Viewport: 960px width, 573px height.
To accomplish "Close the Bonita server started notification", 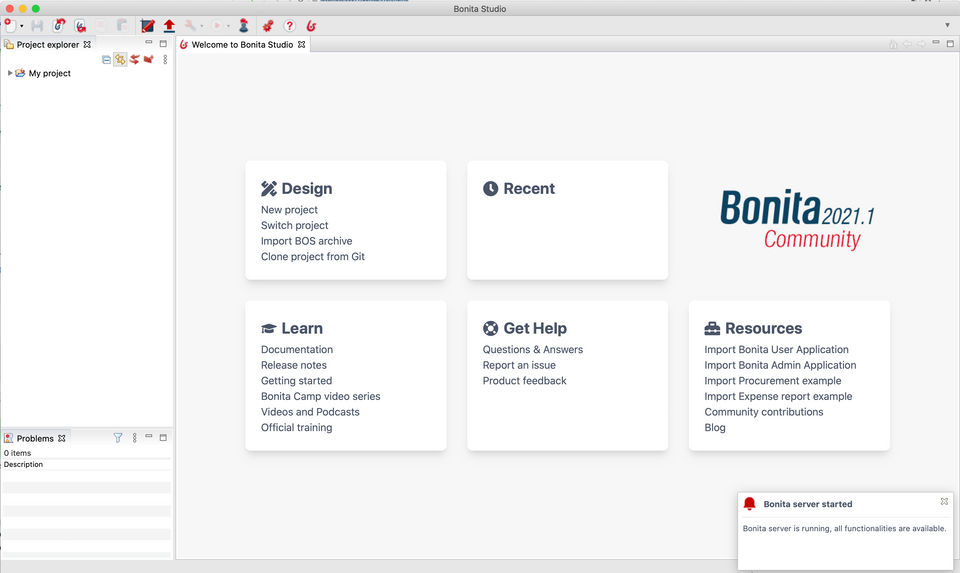I will tap(944, 501).
